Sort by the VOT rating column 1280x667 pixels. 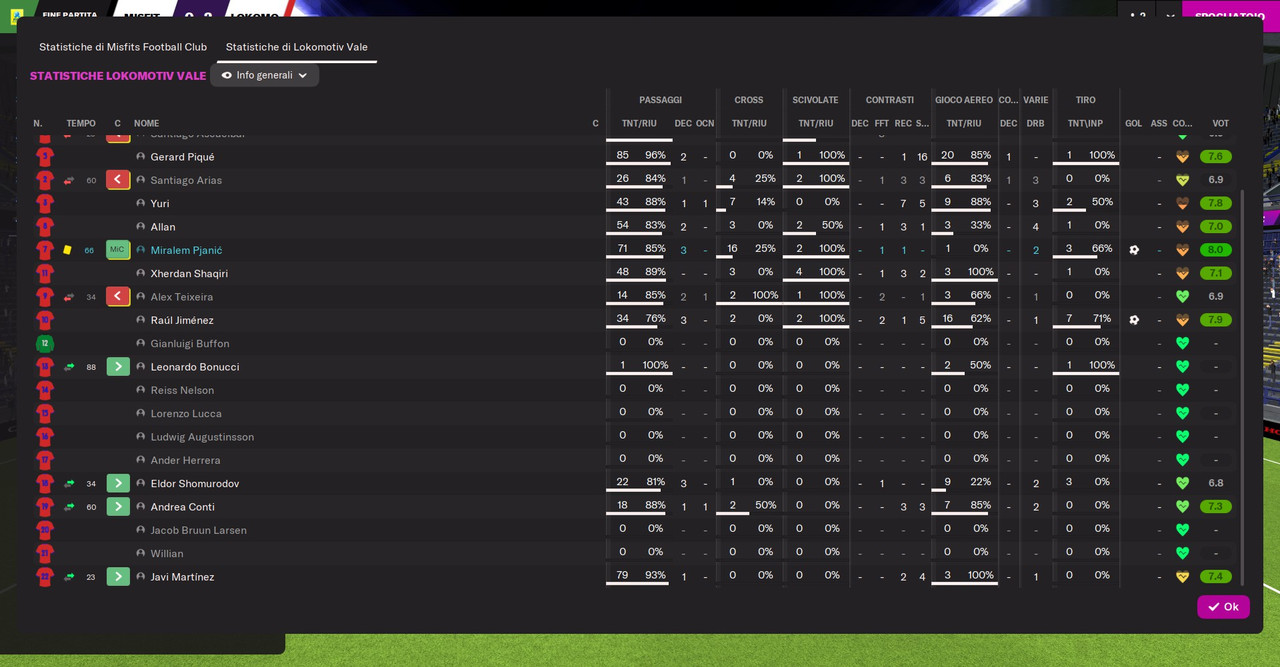1220,124
